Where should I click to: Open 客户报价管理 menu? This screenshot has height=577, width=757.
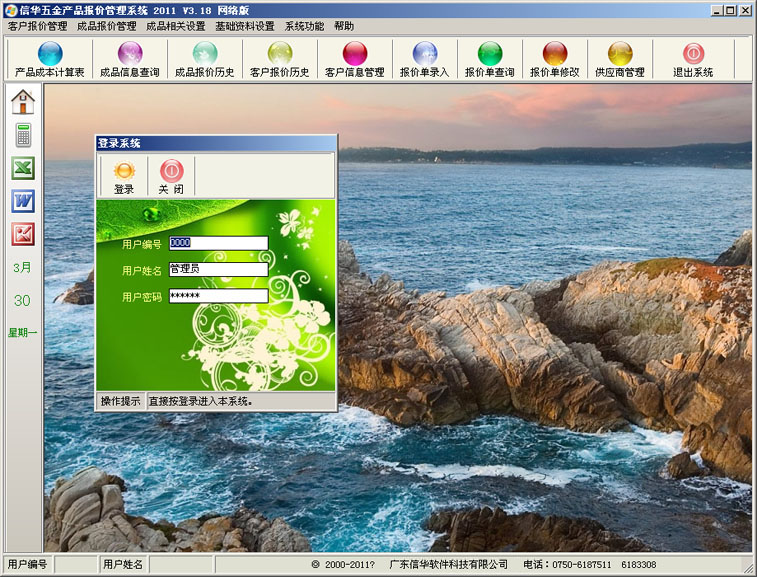(38, 26)
